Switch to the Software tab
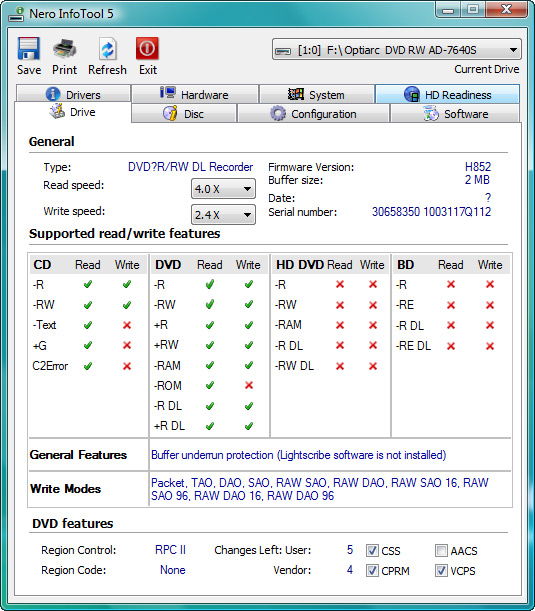Screen dimensions: 535x611 click(x=455, y=114)
